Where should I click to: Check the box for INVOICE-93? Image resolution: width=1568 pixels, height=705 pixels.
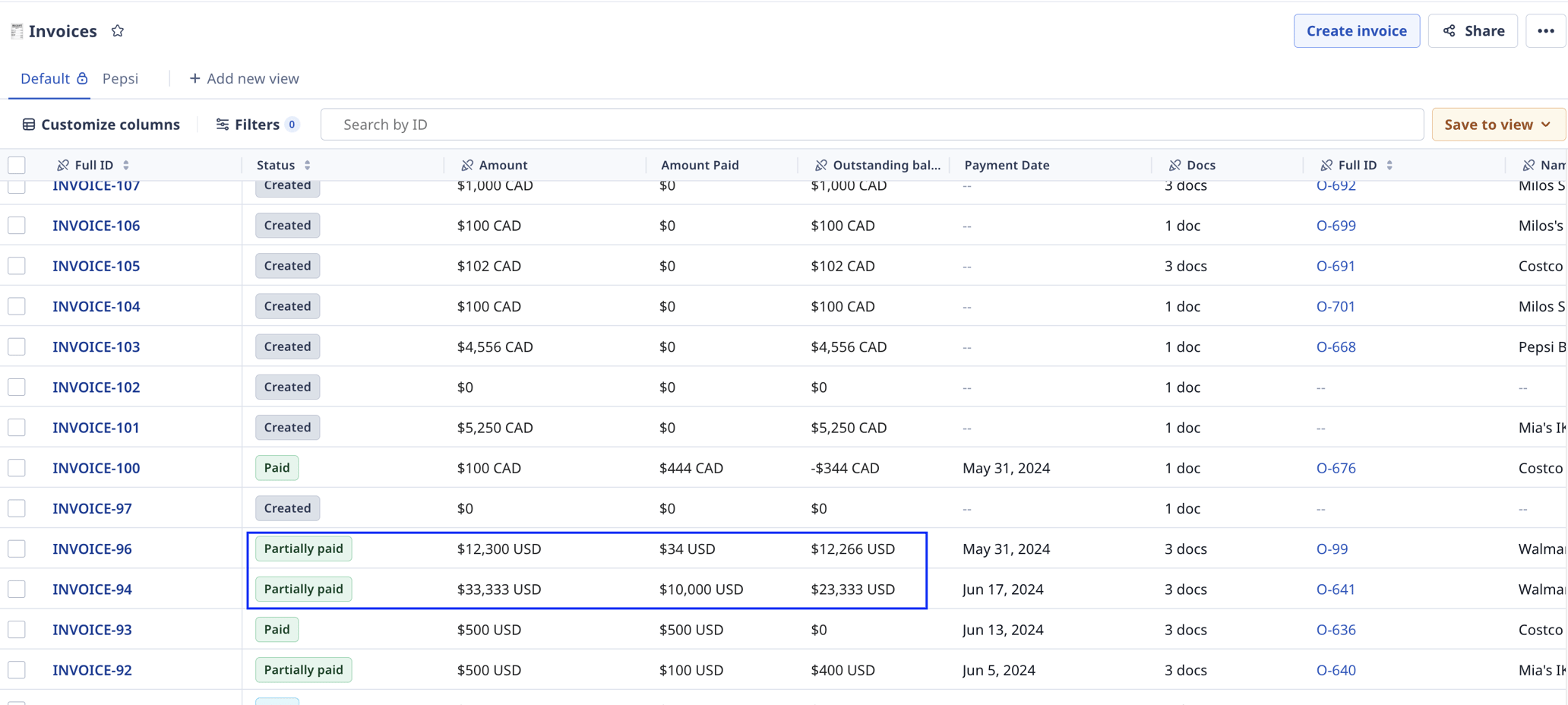tap(17, 629)
